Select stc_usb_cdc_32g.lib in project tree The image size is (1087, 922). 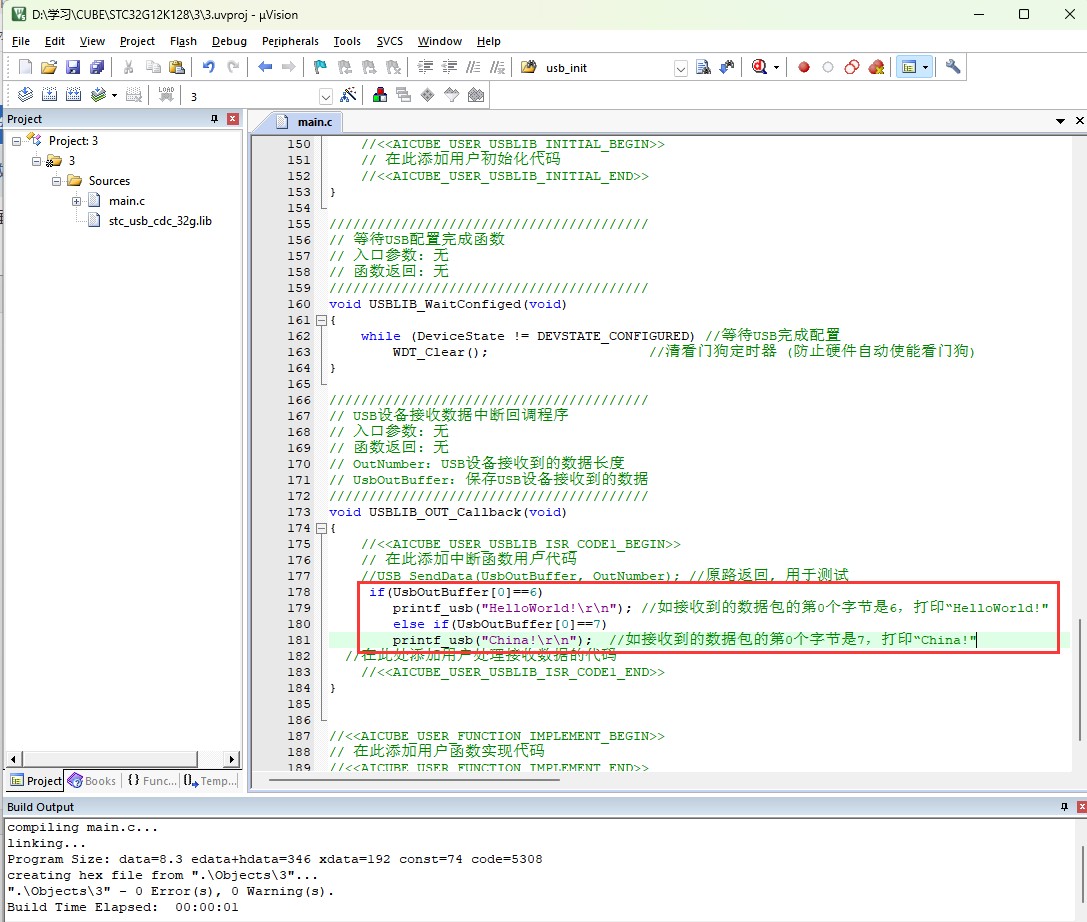159,221
